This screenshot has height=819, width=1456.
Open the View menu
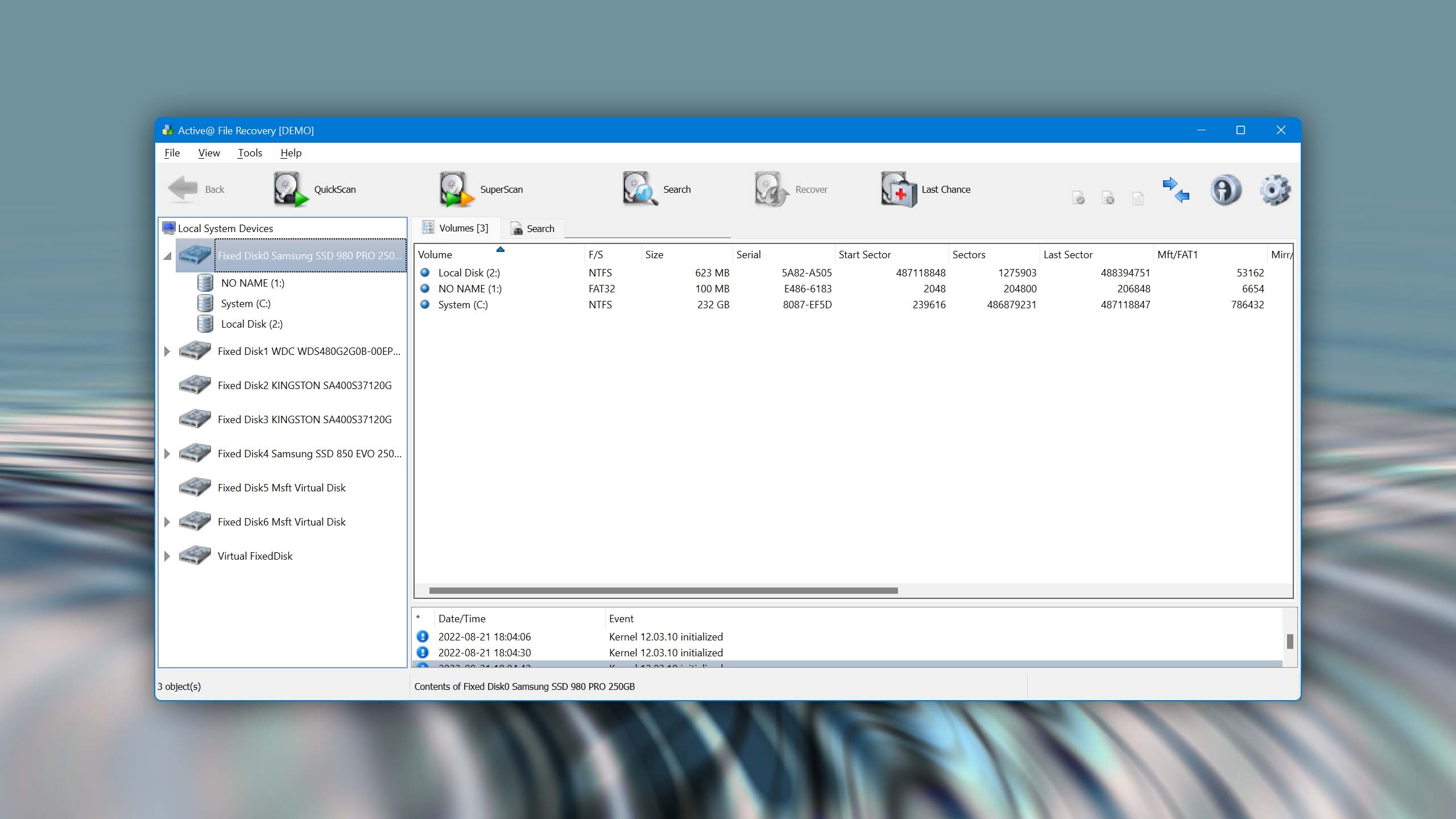click(x=209, y=152)
